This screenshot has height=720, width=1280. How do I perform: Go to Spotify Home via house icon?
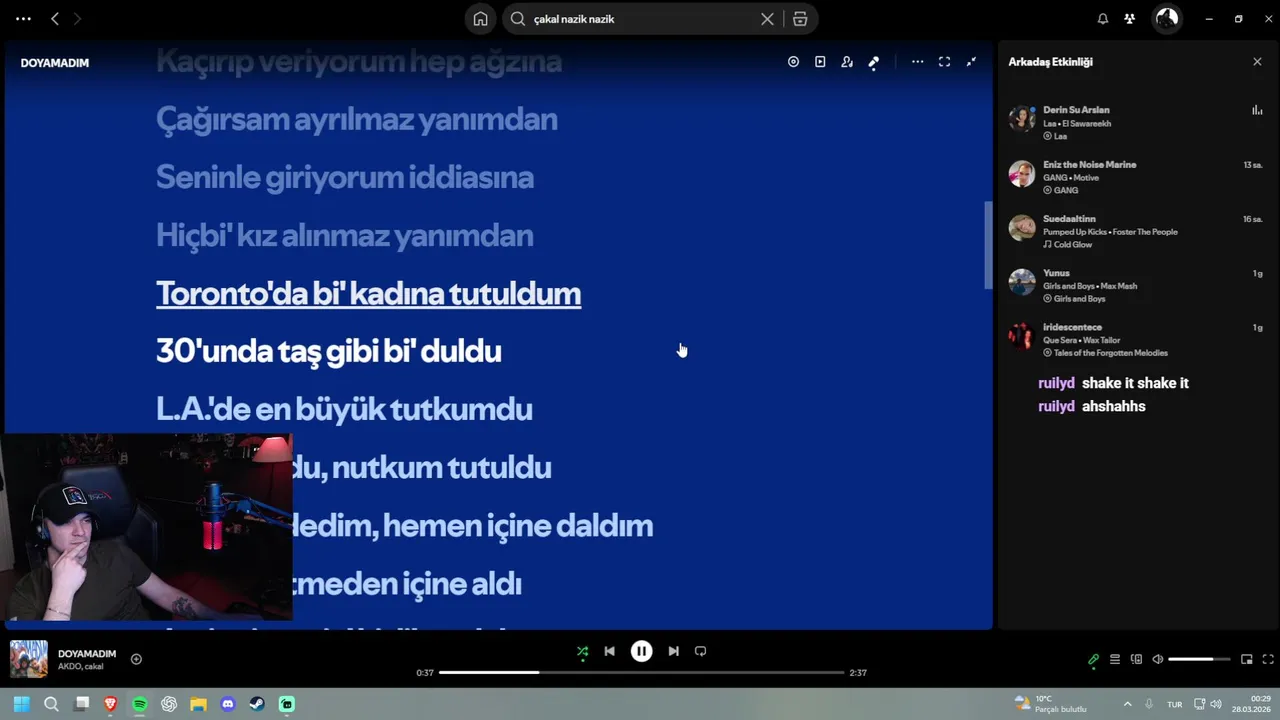[481, 19]
